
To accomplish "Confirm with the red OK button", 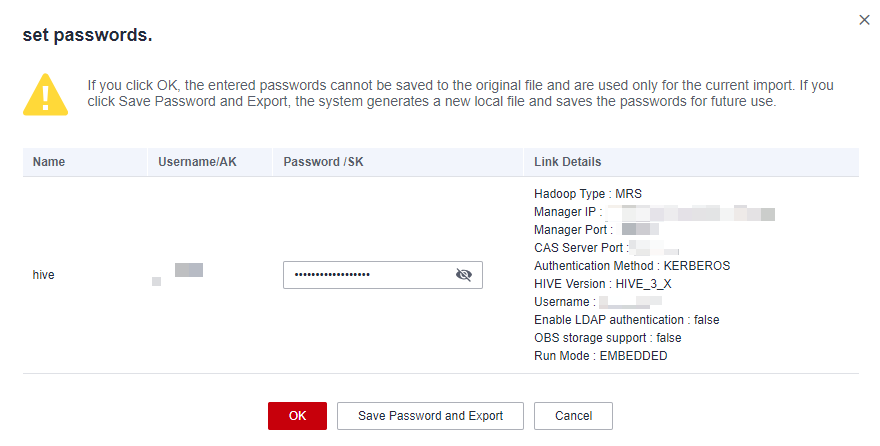I will click(x=297, y=416).
